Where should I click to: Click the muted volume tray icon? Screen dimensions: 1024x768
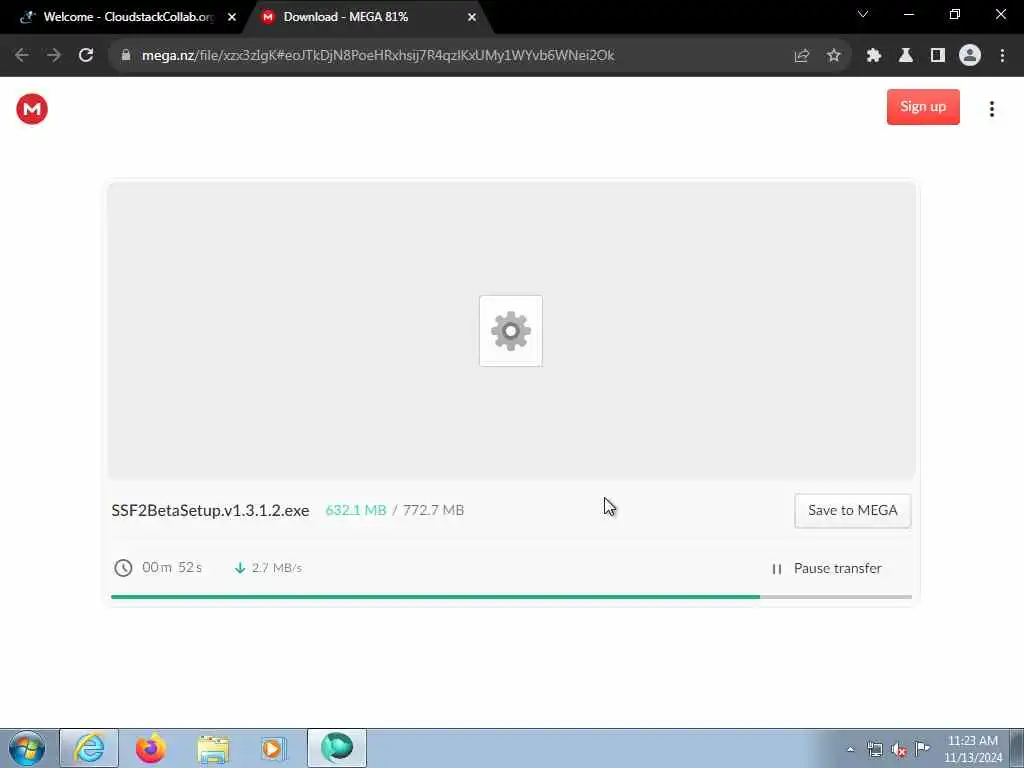point(899,750)
